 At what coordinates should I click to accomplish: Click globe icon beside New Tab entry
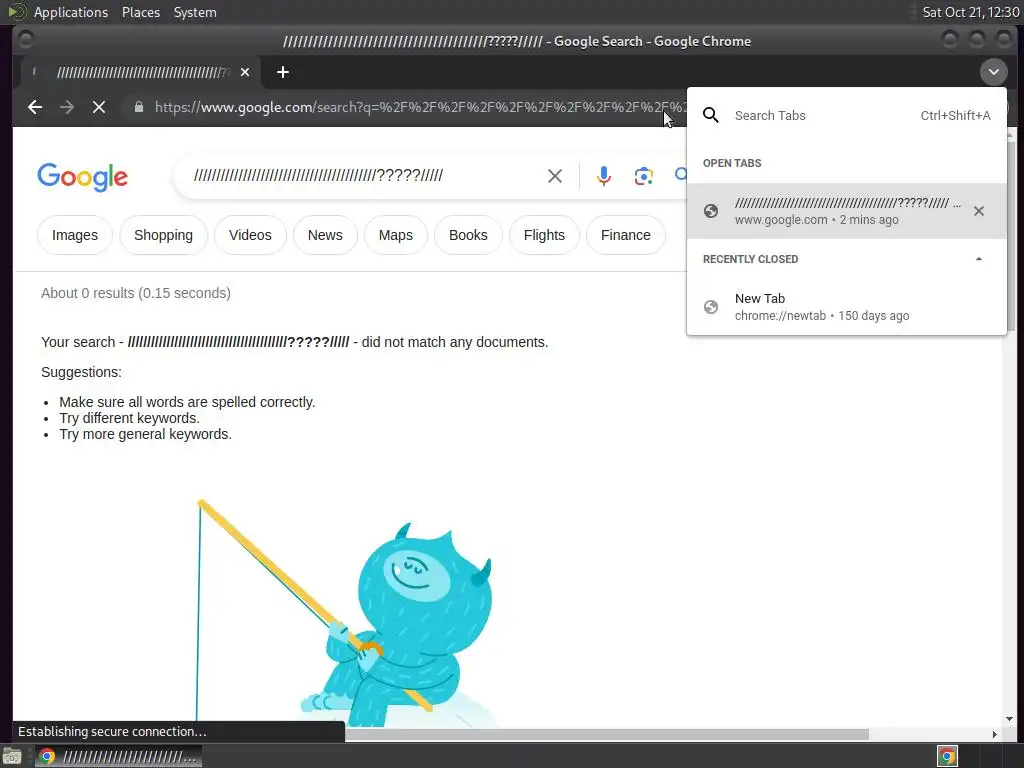pos(711,307)
